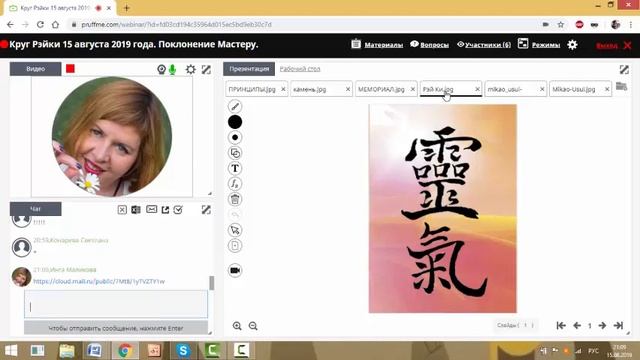The height and width of the screenshot is (360, 640).
Task: Select the cursor pointer tool
Action: tap(235, 230)
